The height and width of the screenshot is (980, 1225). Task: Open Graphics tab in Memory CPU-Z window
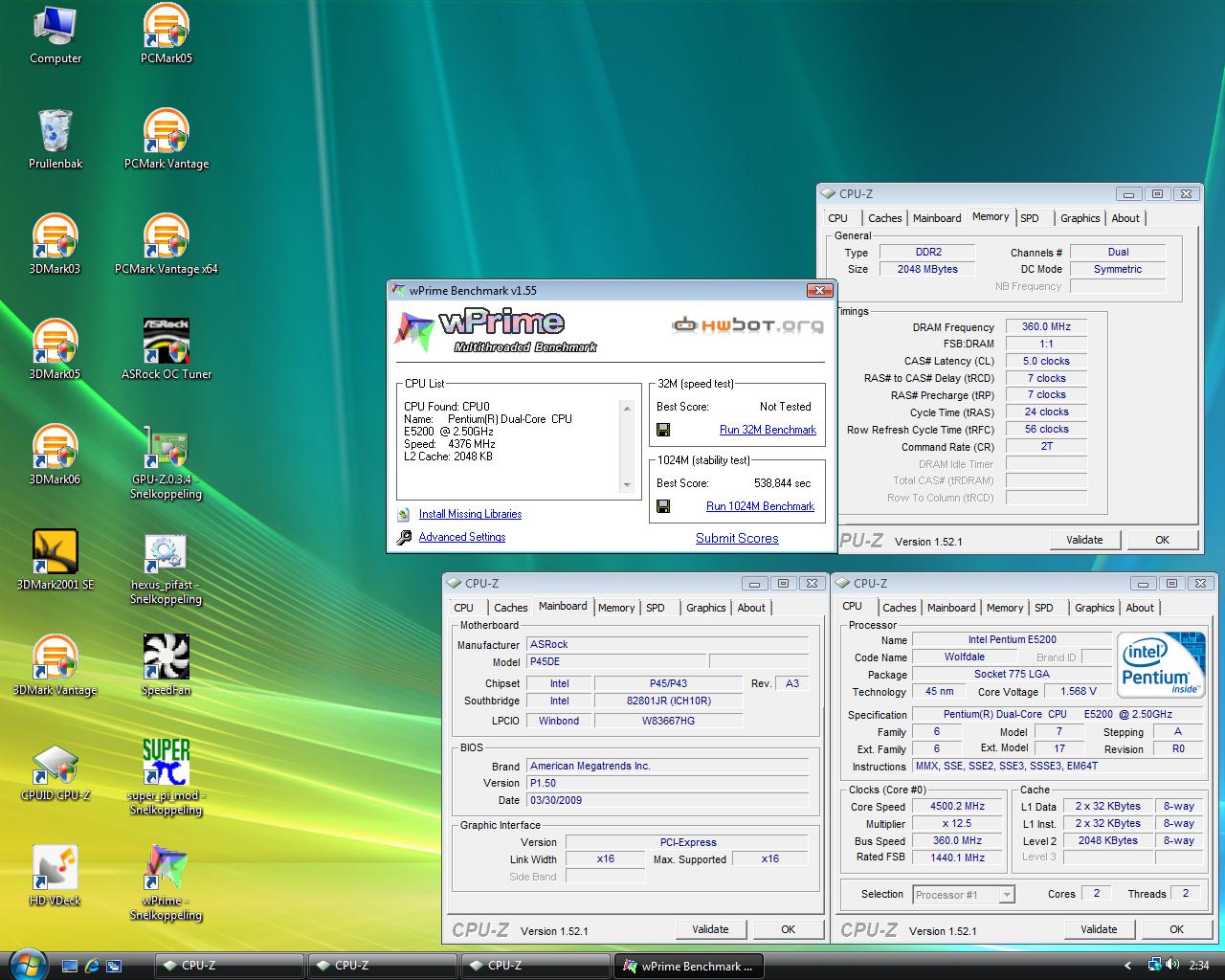[1080, 218]
